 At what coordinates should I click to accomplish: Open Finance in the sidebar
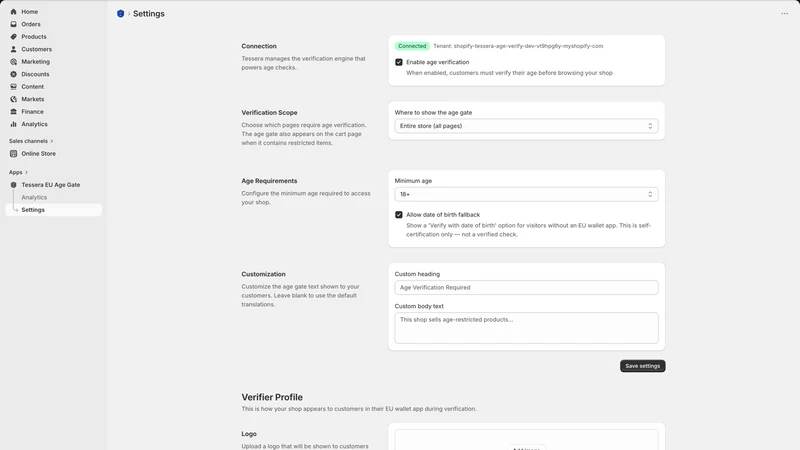click(54, 112)
